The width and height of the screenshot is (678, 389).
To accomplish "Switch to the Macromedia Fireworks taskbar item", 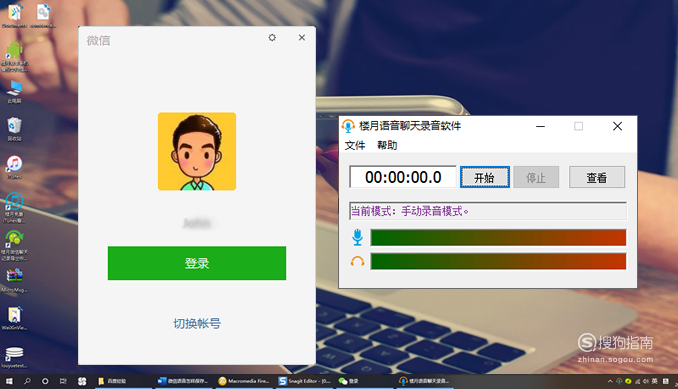I will (244, 381).
